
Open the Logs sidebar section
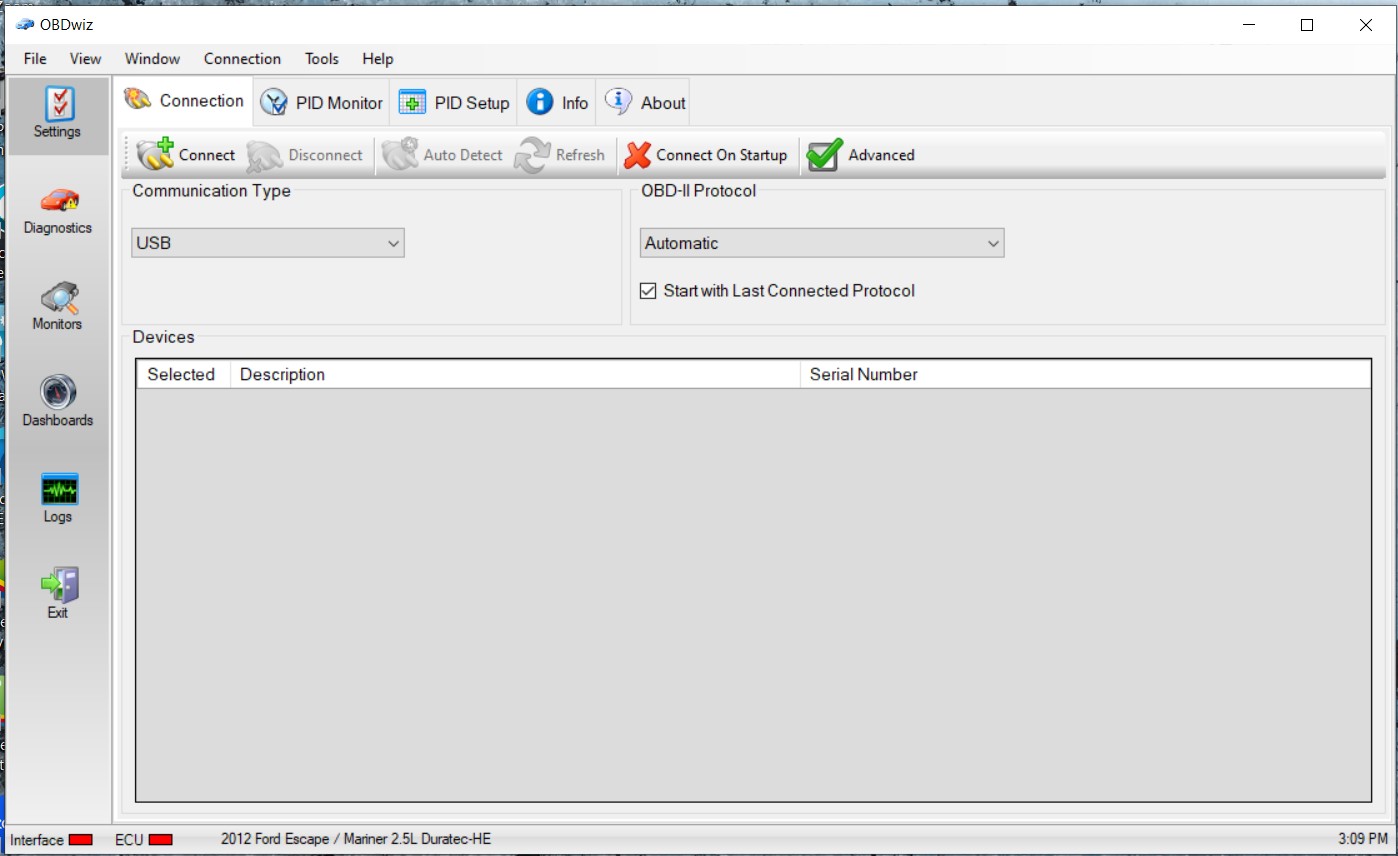click(58, 499)
